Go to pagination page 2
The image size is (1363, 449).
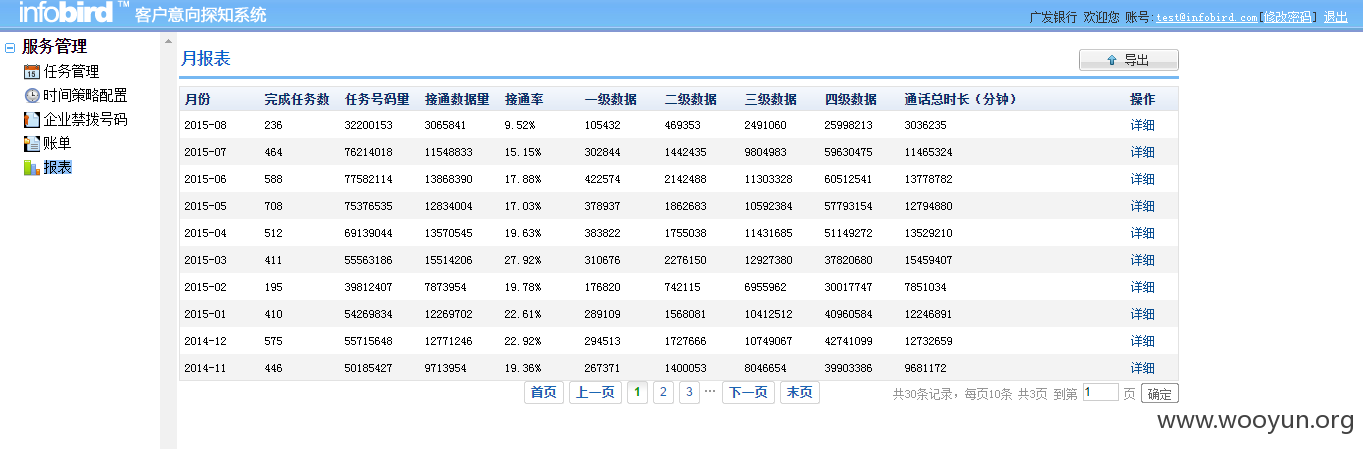pos(663,392)
